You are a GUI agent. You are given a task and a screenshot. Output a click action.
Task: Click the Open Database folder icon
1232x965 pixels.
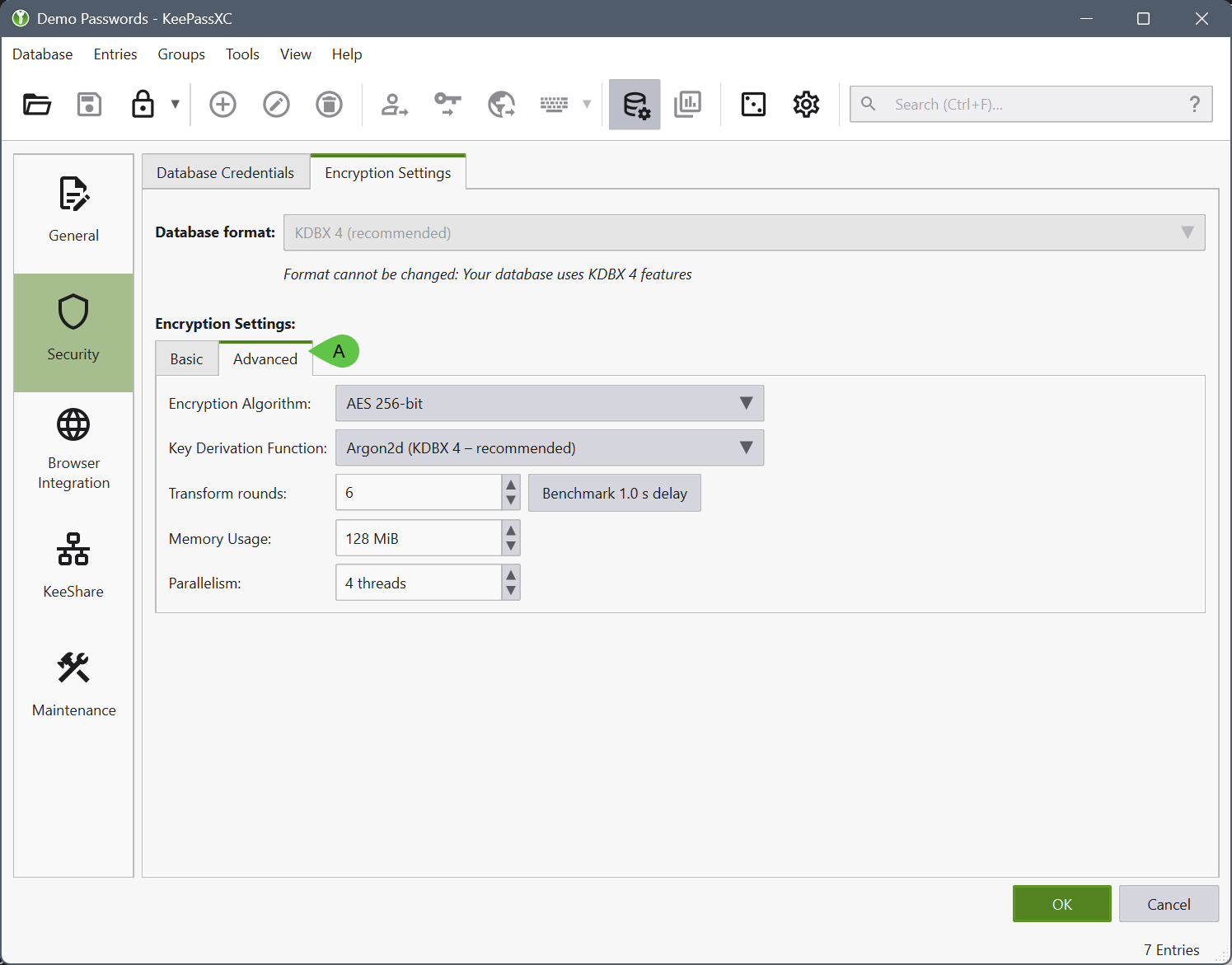coord(37,105)
